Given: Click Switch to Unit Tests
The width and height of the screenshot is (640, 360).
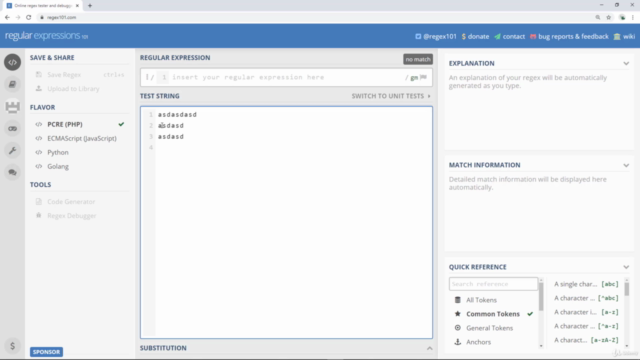Looking at the screenshot, I should [391, 96].
